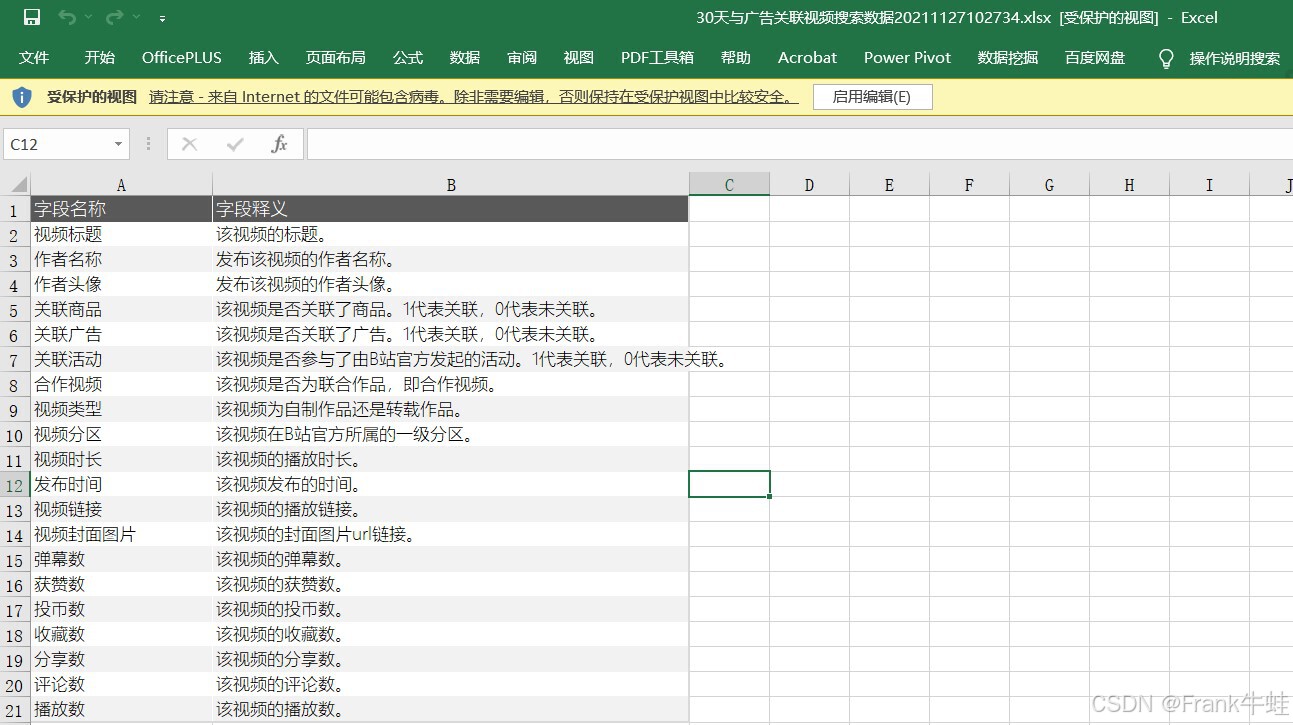1293x725 pixels.
Task: Click the Protected View shield icon
Action: [x=22, y=97]
